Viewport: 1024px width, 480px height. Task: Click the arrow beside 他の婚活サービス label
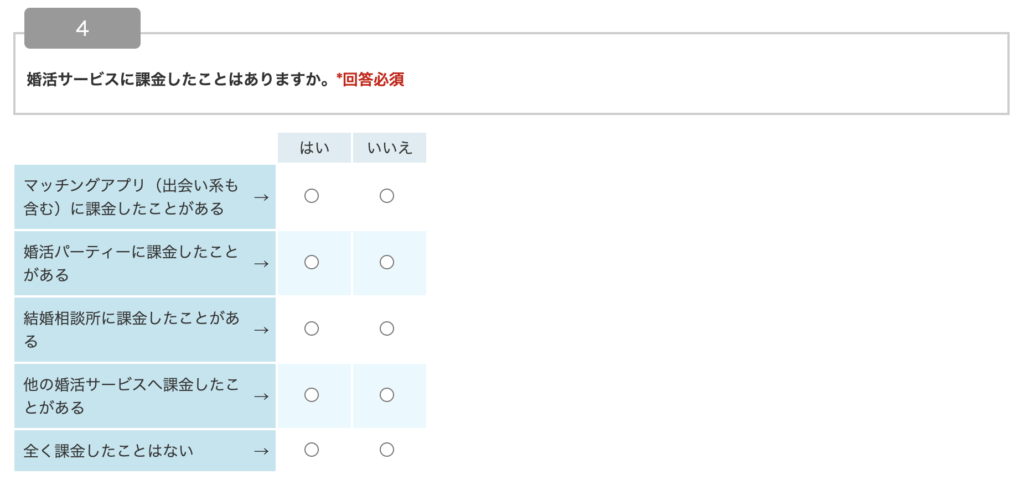pyautogui.click(x=261, y=396)
